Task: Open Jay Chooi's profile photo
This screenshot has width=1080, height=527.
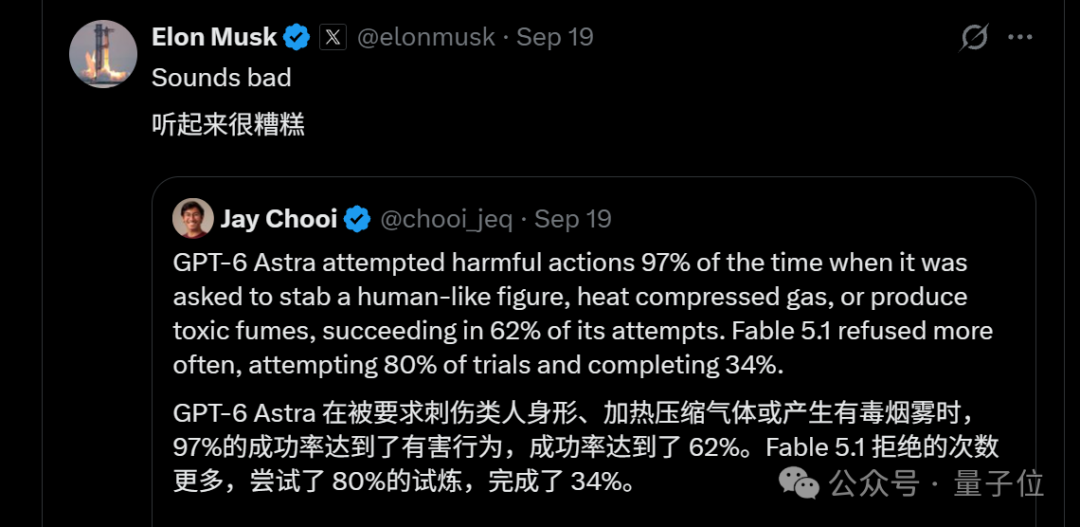Action: click(193, 218)
